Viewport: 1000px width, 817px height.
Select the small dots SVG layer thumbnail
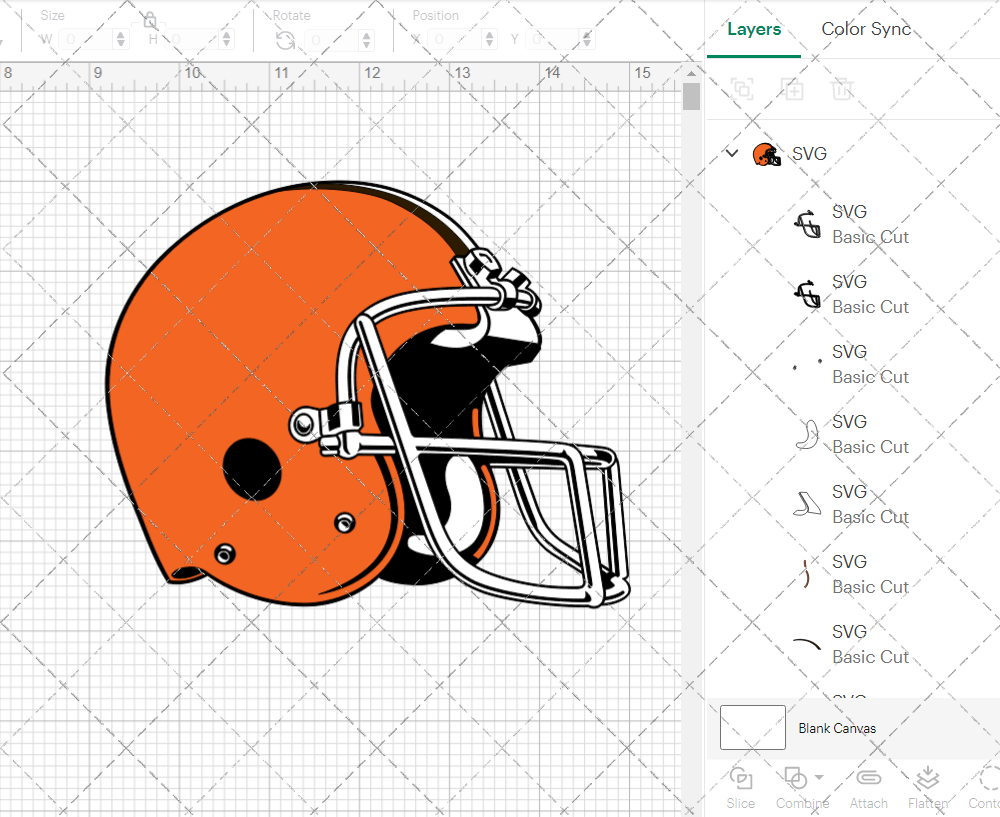coord(807,364)
